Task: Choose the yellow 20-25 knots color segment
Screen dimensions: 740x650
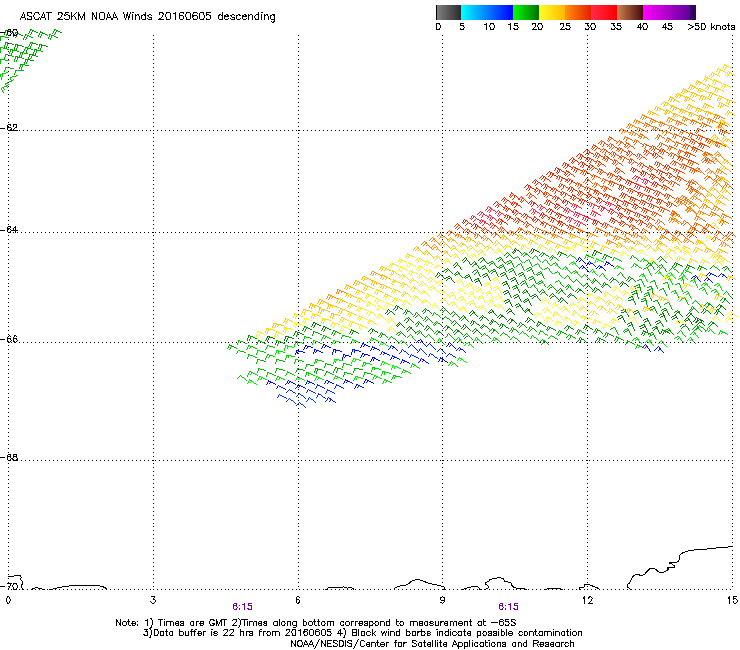Action: coord(552,12)
